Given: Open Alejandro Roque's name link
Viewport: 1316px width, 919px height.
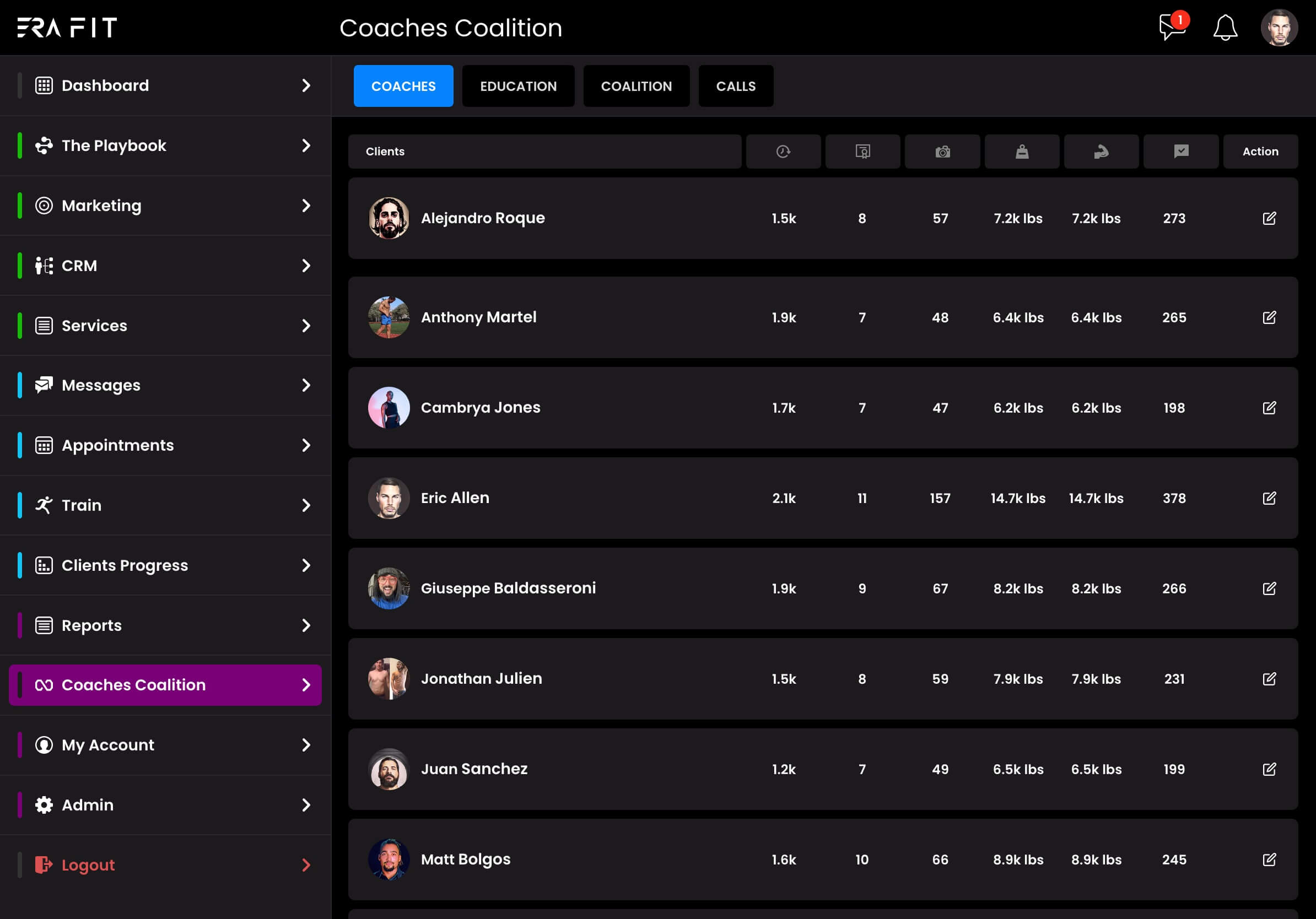Looking at the screenshot, I should pyautogui.click(x=483, y=218).
